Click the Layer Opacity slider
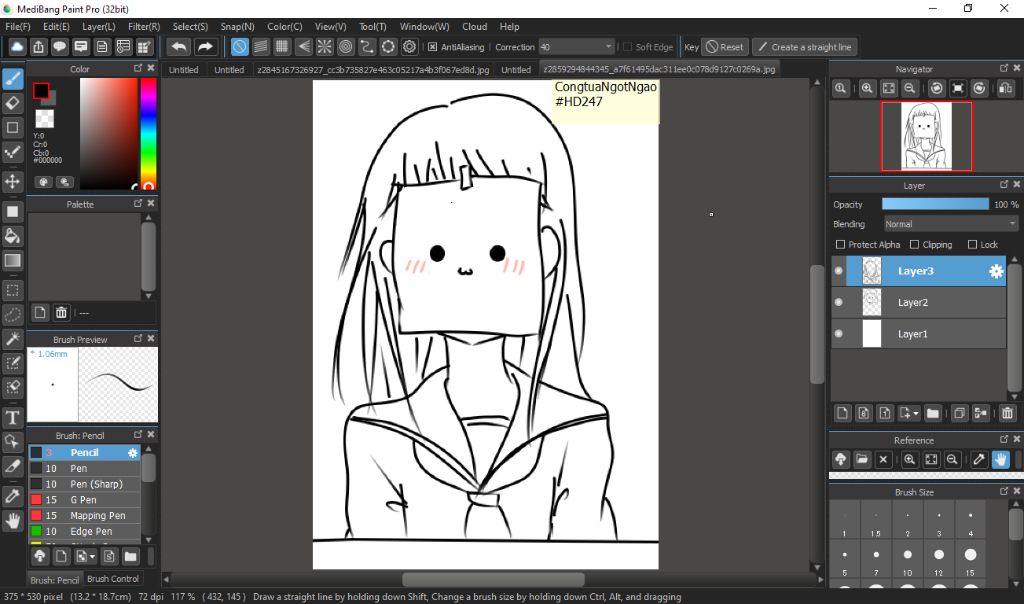Image resolution: width=1024 pixels, height=604 pixels. [x=935, y=204]
